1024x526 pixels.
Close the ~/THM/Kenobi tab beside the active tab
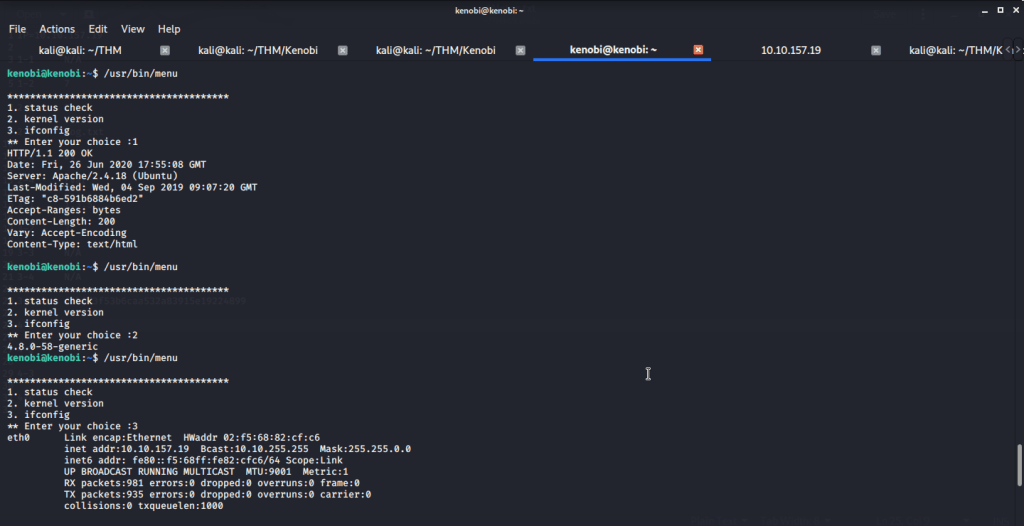click(x=520, y=50)
